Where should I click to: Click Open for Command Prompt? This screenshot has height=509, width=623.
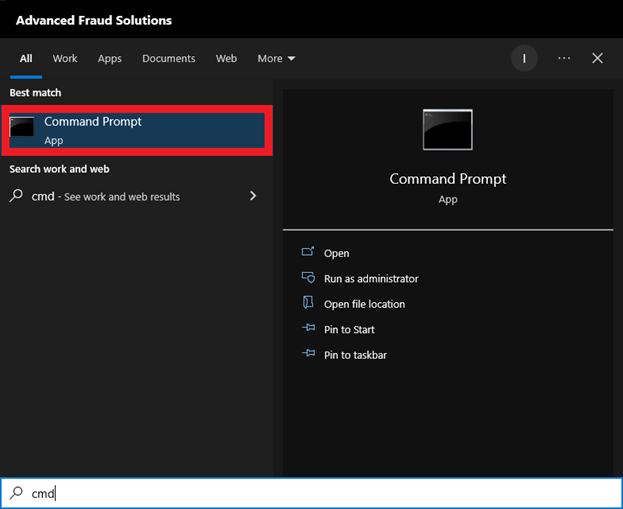(x=336, y=253)
